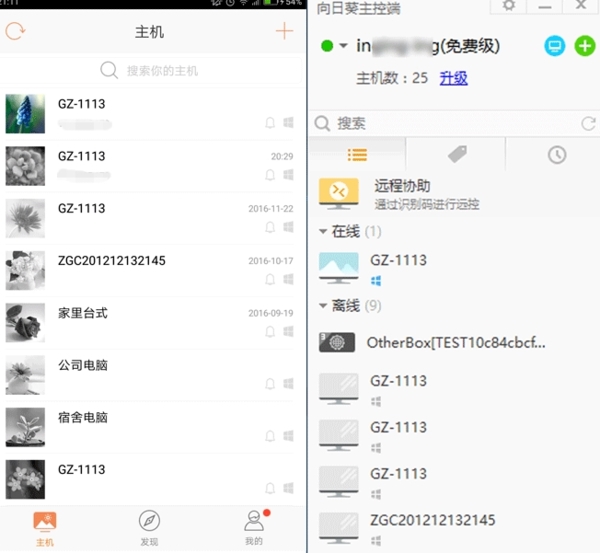Open settings gear in 向日葵主控端 title bar
This screenshot has width=600, height=553.
[509, 6]
